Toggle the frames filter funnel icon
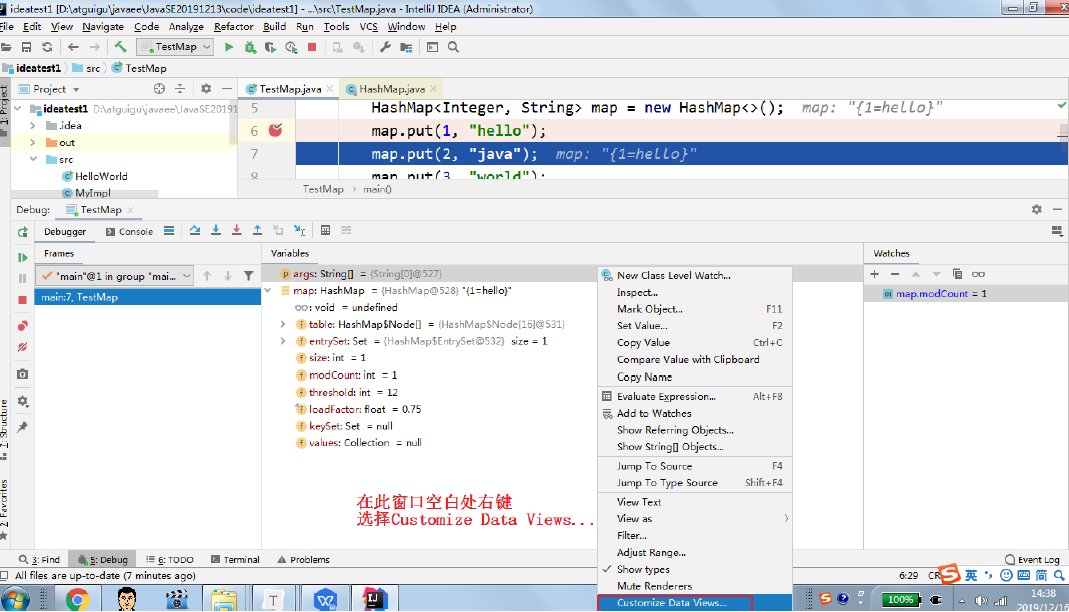 tap(249, 276)
